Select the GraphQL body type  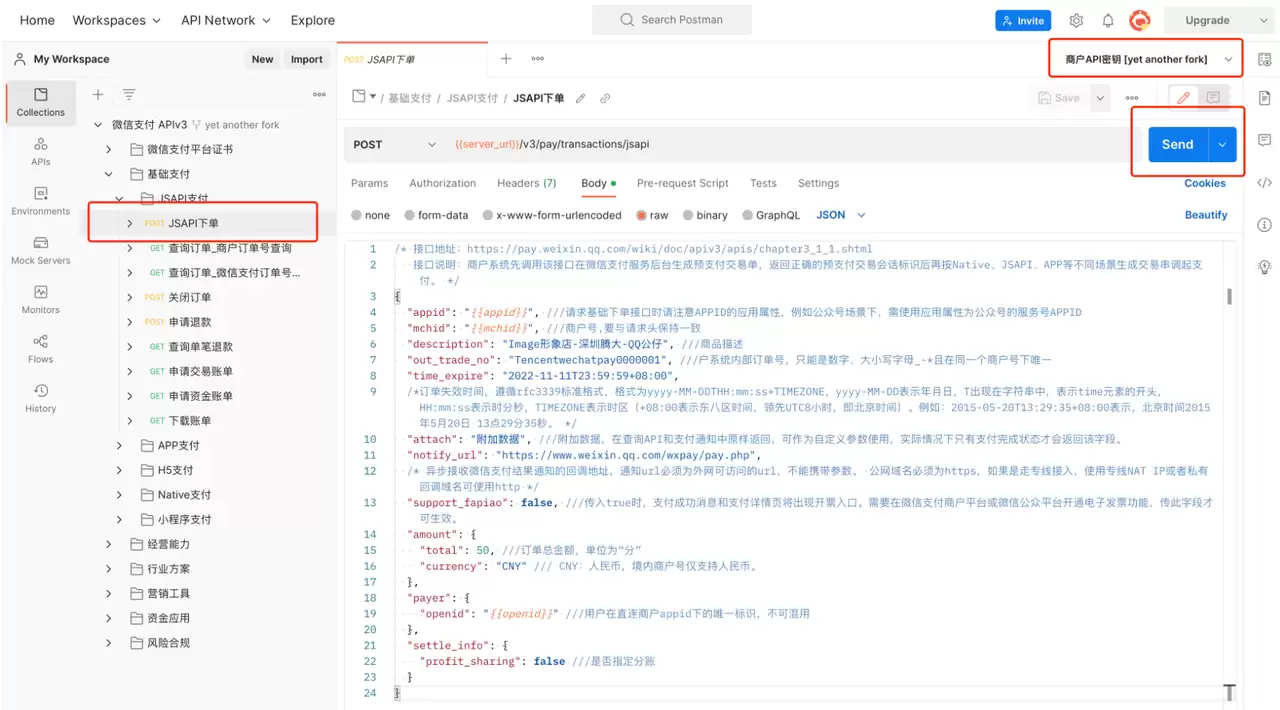(x=748, y=215)
